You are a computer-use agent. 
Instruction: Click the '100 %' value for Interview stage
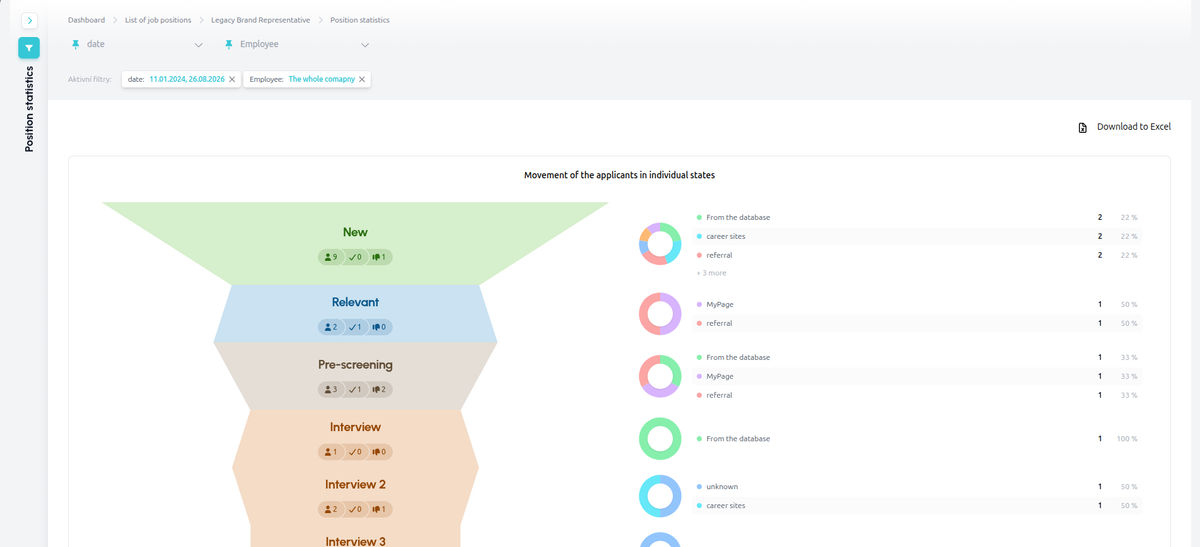1126,438
